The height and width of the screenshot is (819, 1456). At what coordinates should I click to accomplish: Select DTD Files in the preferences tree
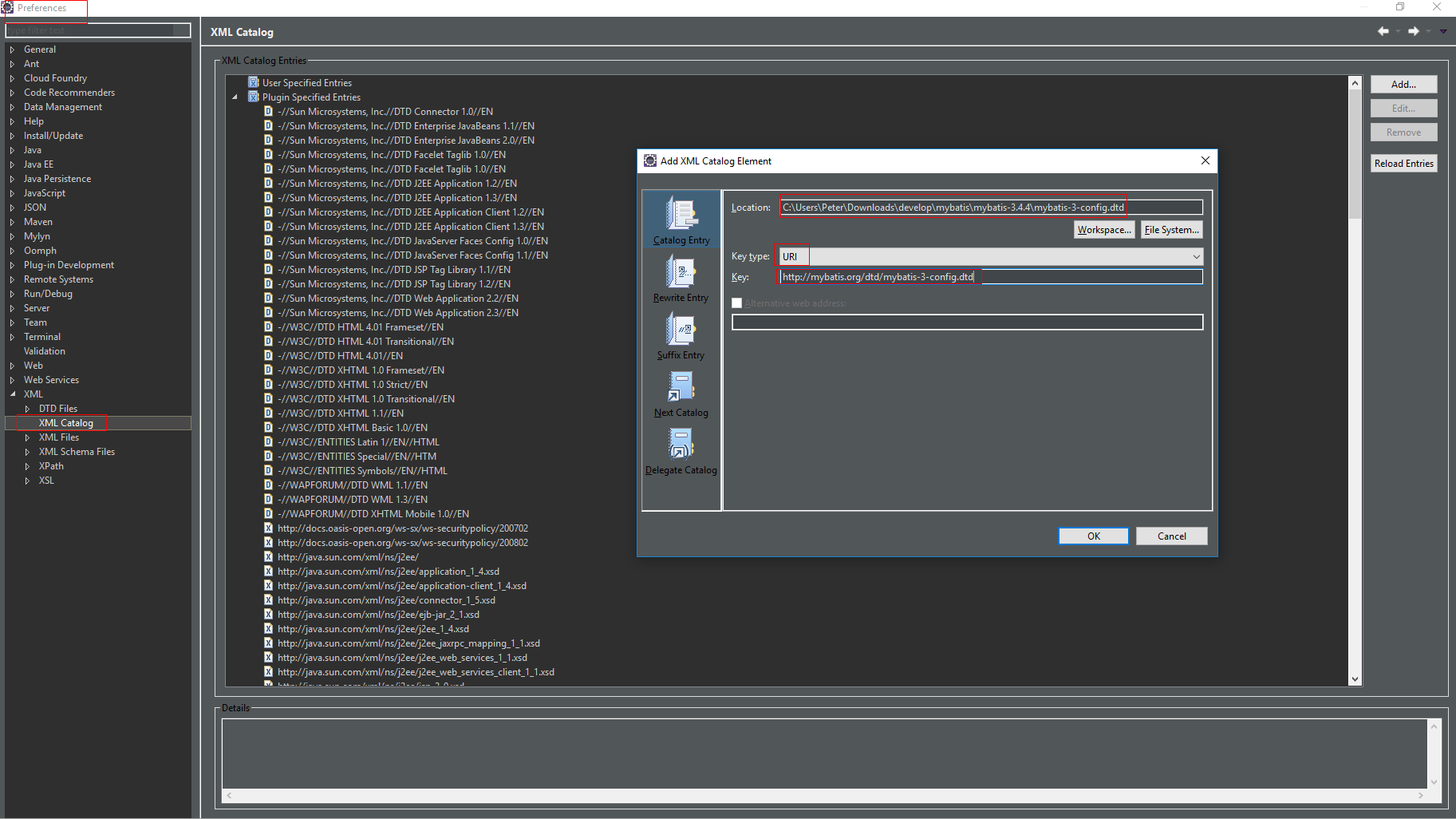tap(57, 408)
